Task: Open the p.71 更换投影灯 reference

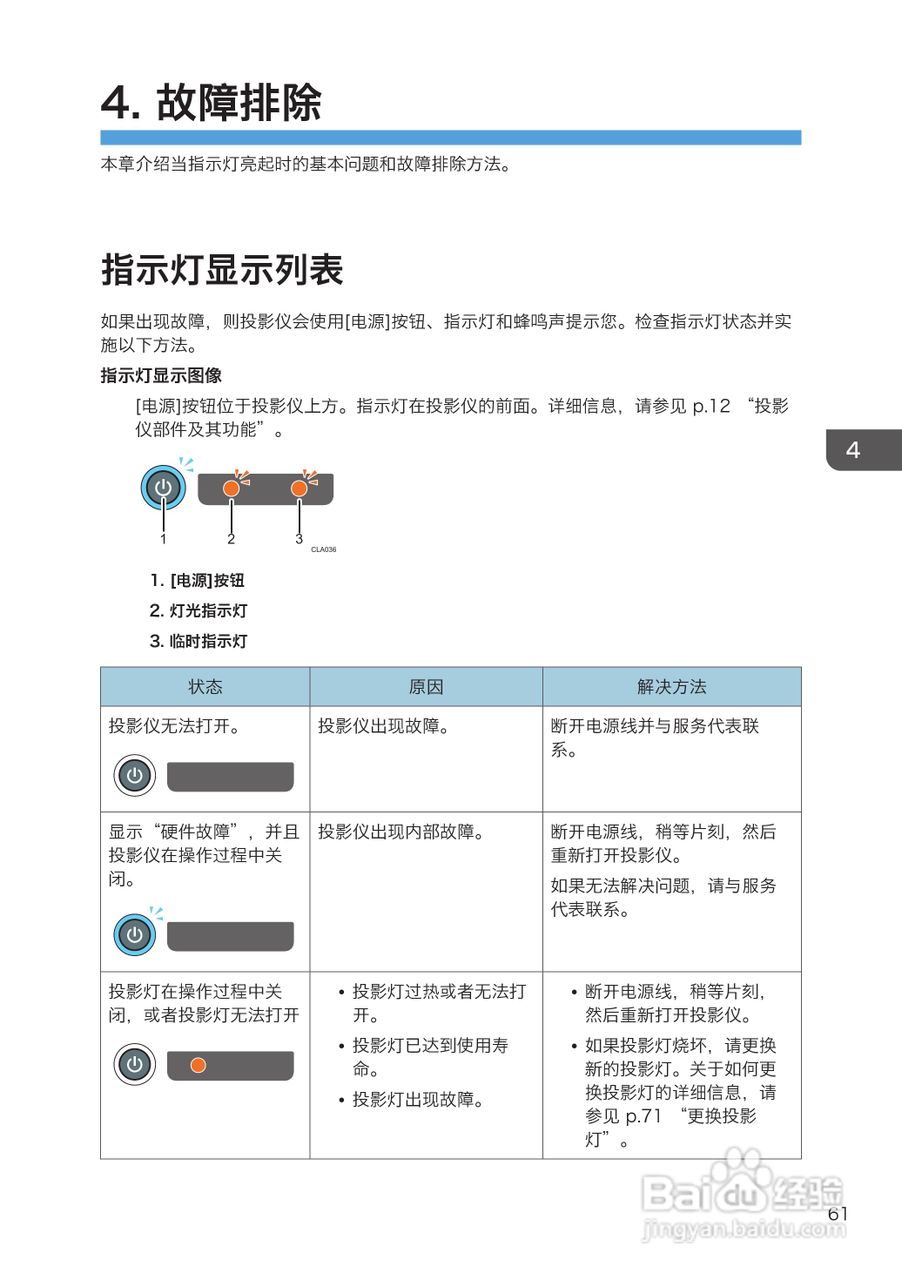Action: coord(670,1128)
